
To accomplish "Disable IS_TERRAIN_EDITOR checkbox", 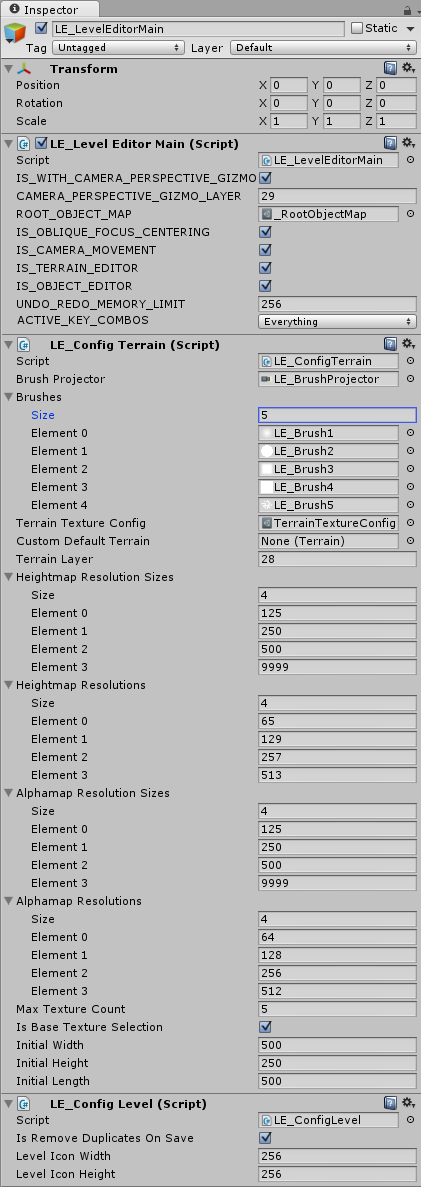I will (265, 268).
